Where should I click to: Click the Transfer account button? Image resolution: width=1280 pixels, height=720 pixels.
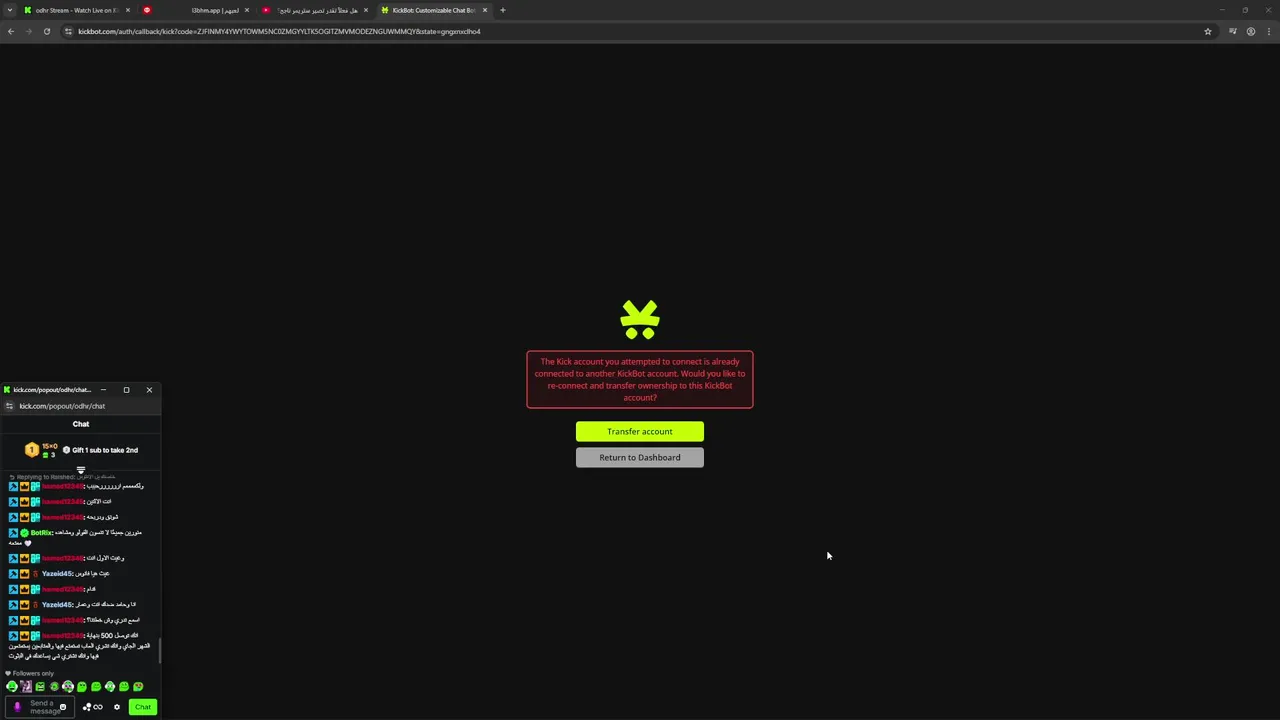[x=640, y=431]
